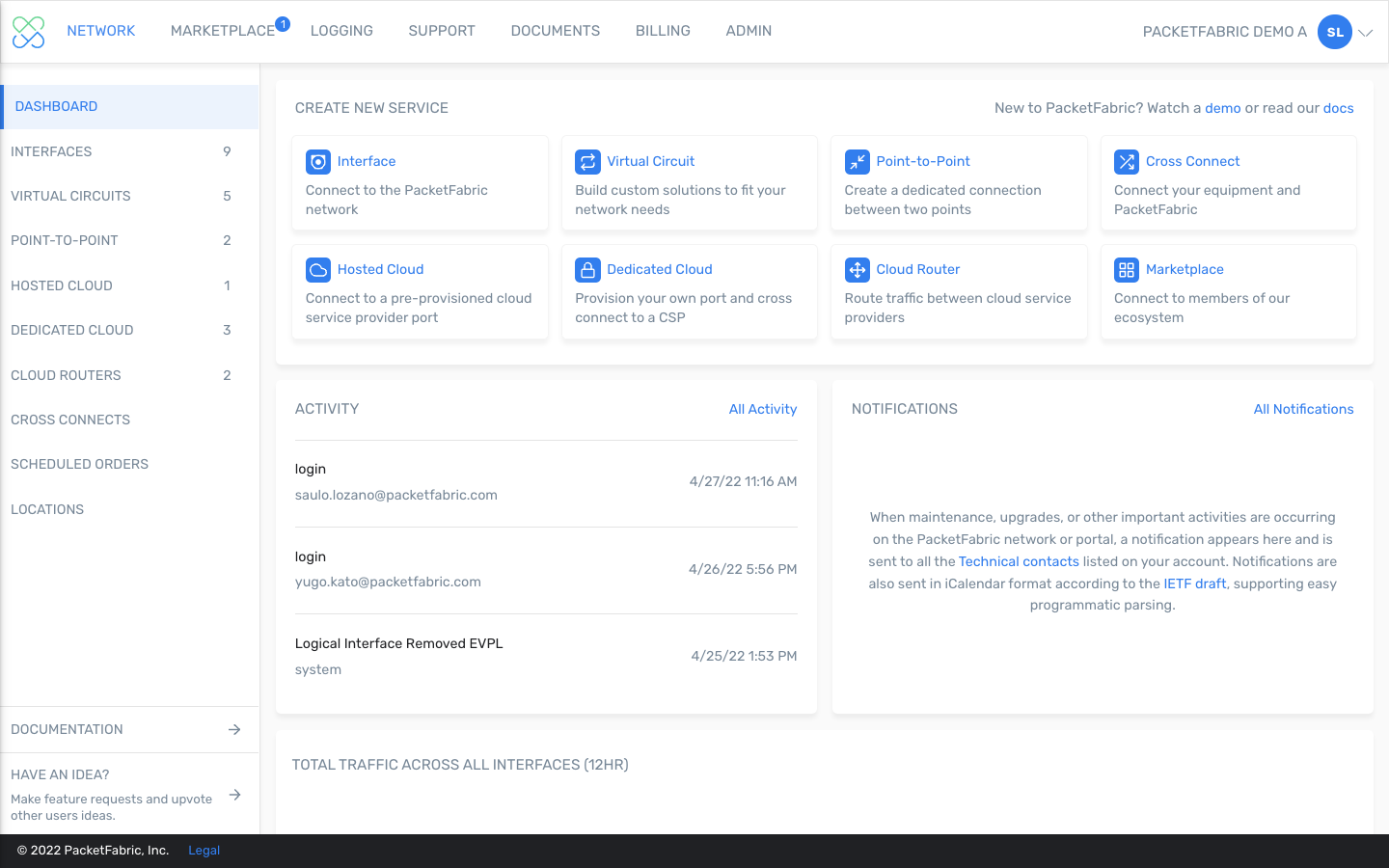Select Virtual Circuits in the sidebar
The height and width of the screenshot is (868, 1389).
(70, 196)
